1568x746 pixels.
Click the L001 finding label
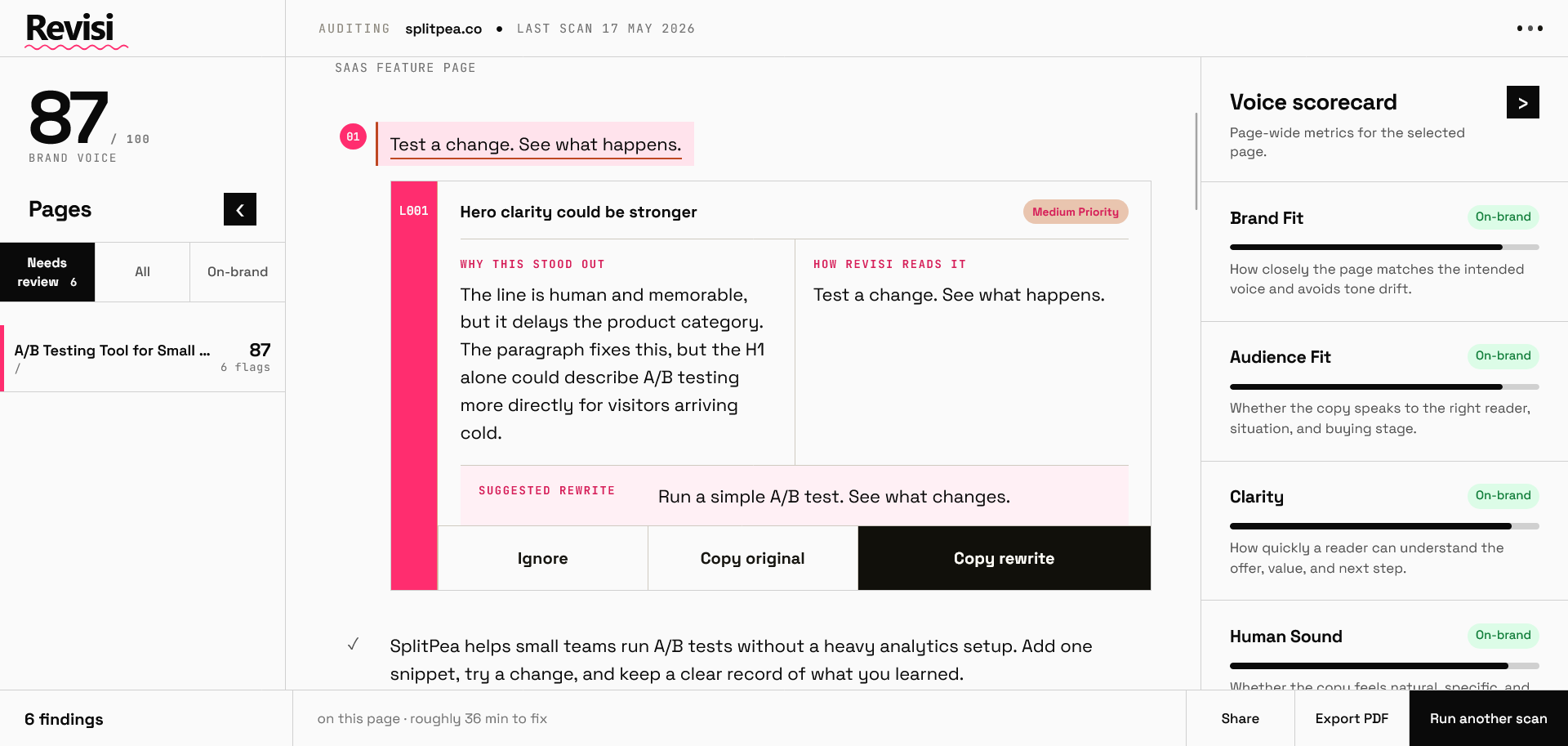(x=414, y=211)
